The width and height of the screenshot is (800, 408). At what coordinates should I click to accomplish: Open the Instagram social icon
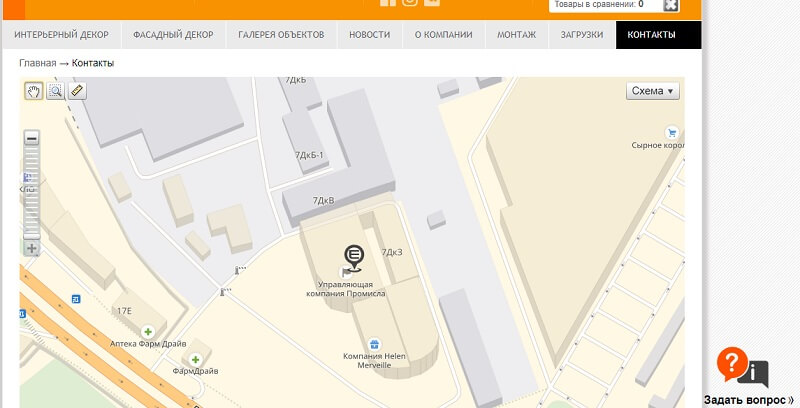(410, 2)
